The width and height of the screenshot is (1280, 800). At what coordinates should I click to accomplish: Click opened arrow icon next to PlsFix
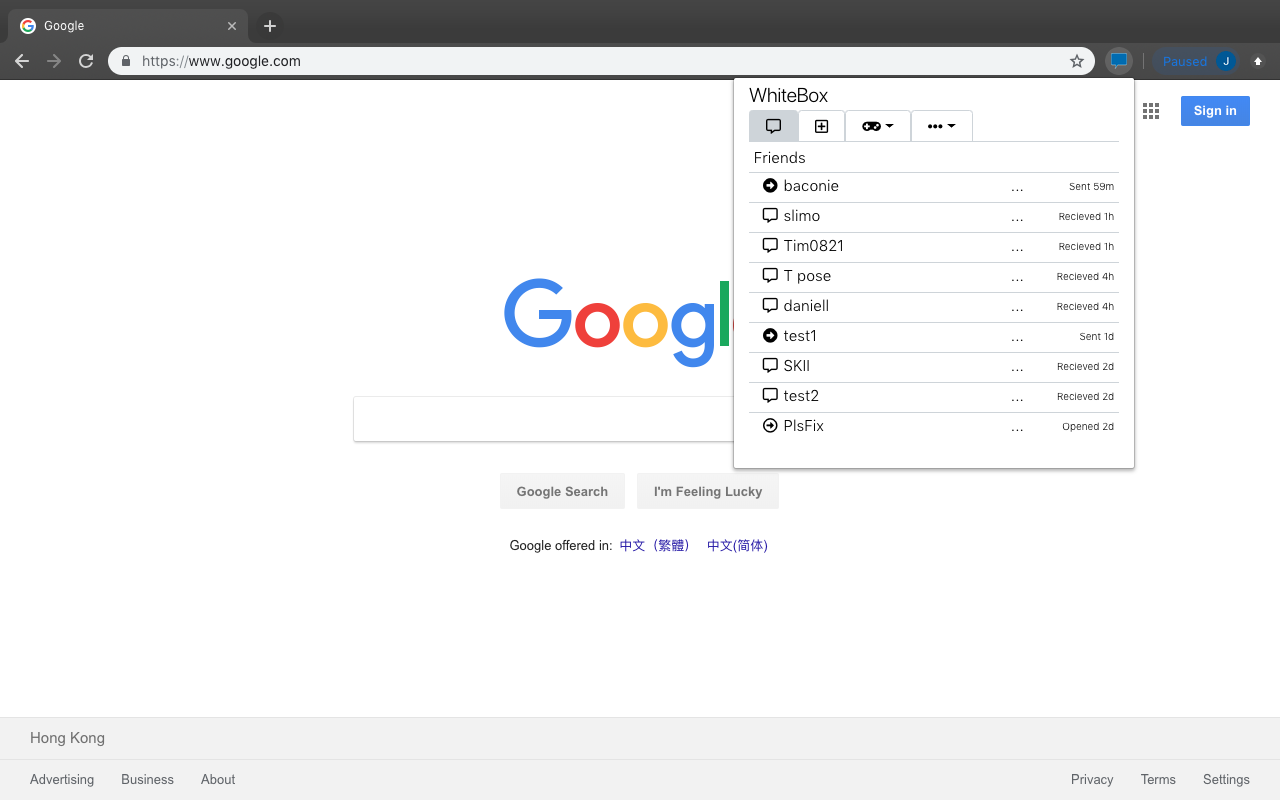click(770, 426)
